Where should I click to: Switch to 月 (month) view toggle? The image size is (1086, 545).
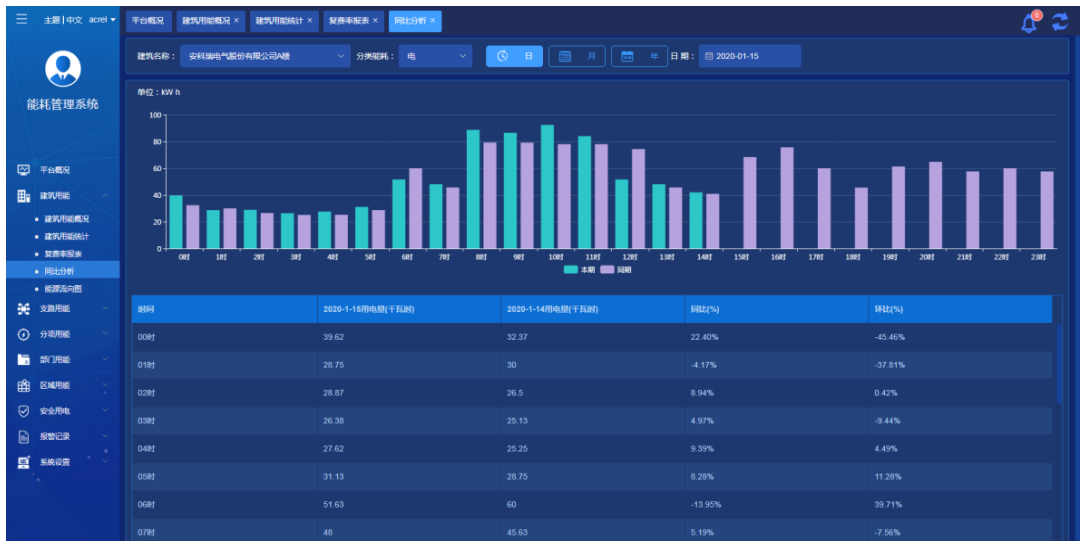point(577,56)
